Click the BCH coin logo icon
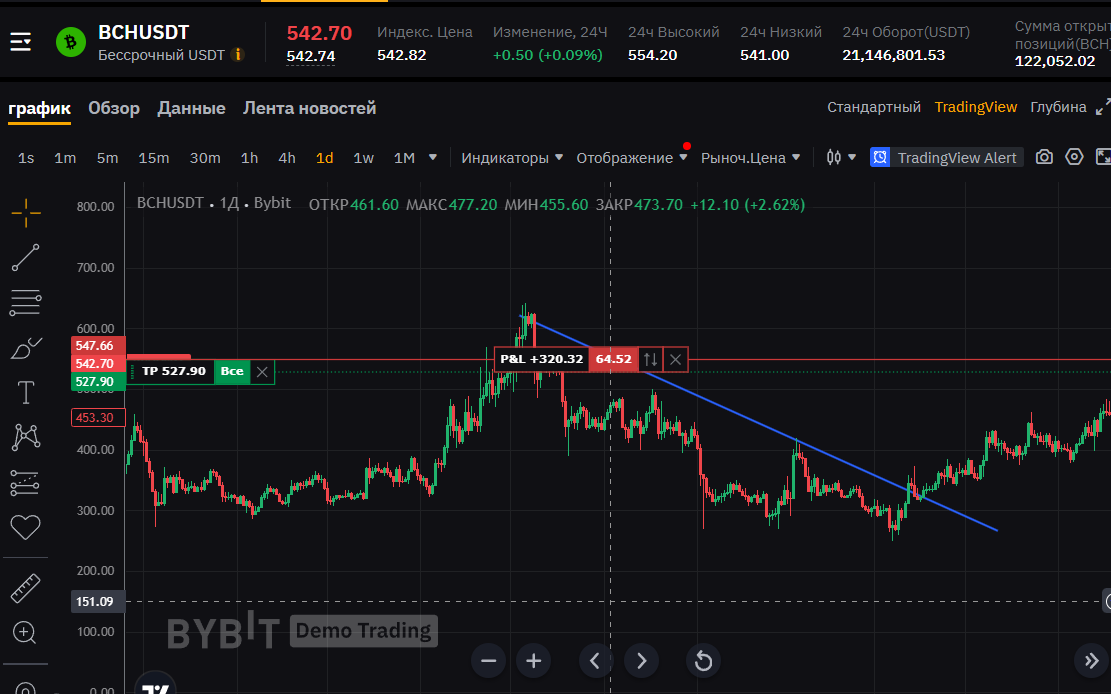The image size is (1111, 694). pyautogui.click(x=71, y=43)
